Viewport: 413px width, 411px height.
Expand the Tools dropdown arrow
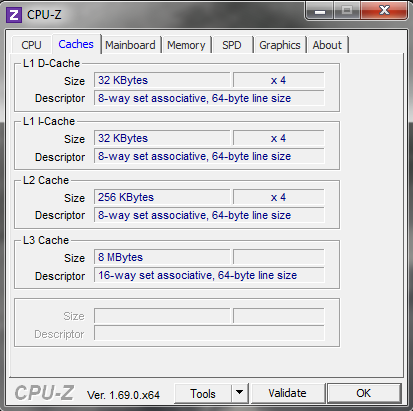tap(239, 393)
